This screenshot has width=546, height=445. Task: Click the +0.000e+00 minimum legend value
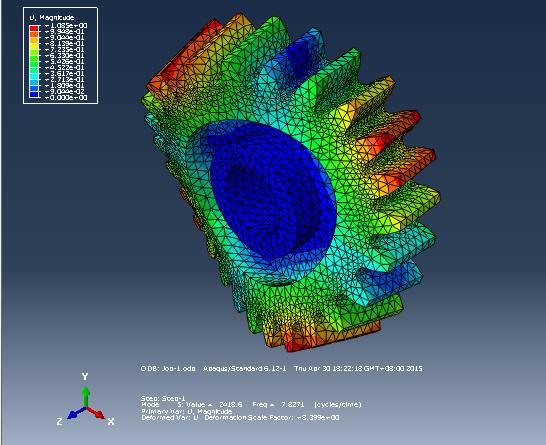65,97
